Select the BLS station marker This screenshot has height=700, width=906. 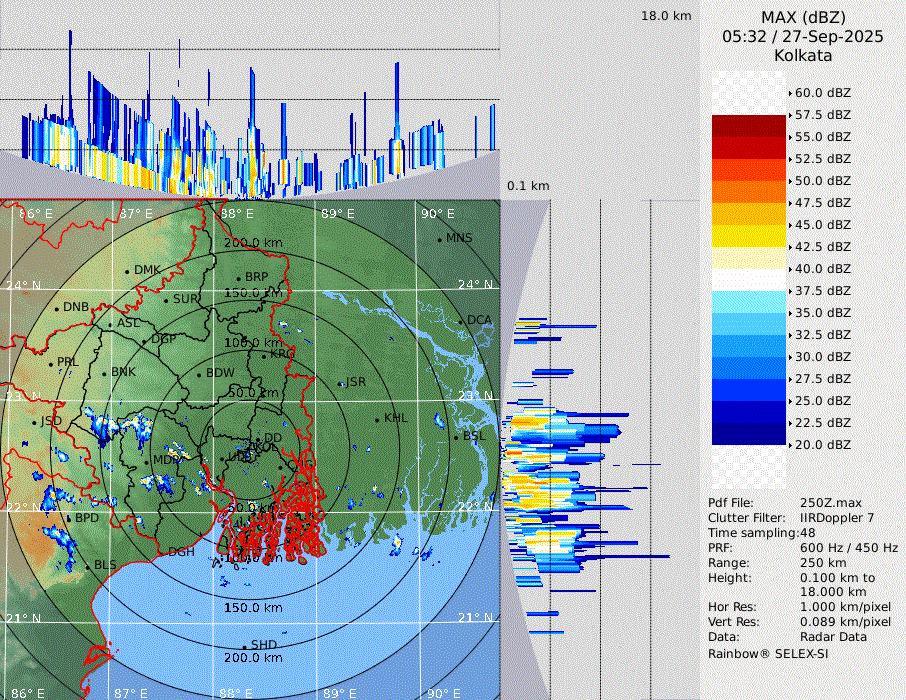(x=88, y=566)
